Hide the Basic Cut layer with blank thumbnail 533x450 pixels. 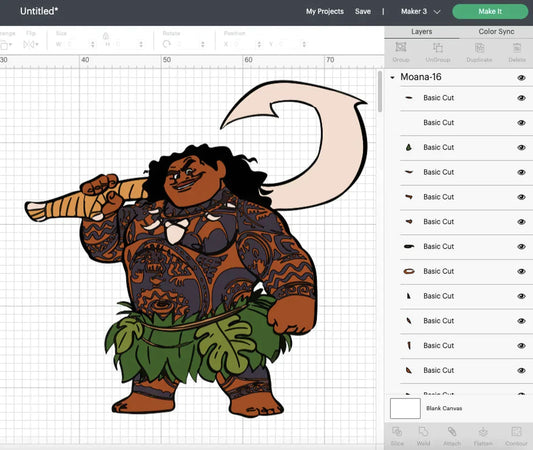coord(521,123)
